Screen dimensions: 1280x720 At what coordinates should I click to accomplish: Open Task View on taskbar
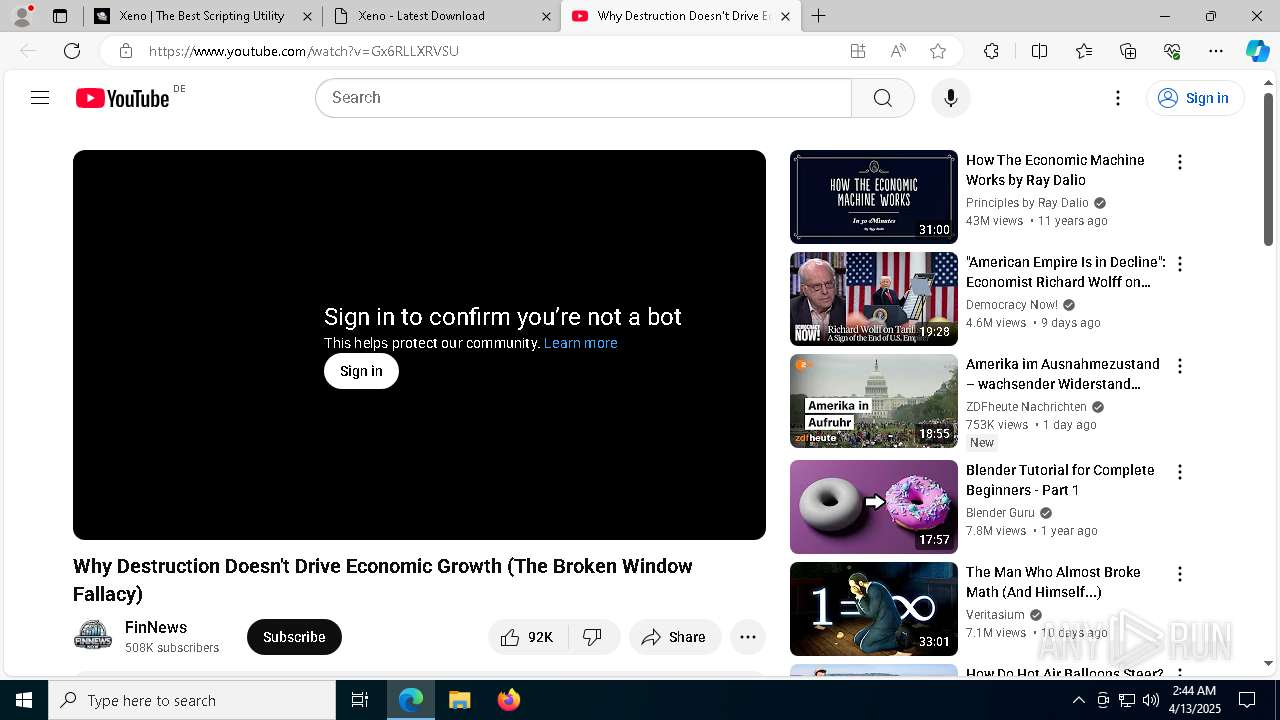point(360,700)
